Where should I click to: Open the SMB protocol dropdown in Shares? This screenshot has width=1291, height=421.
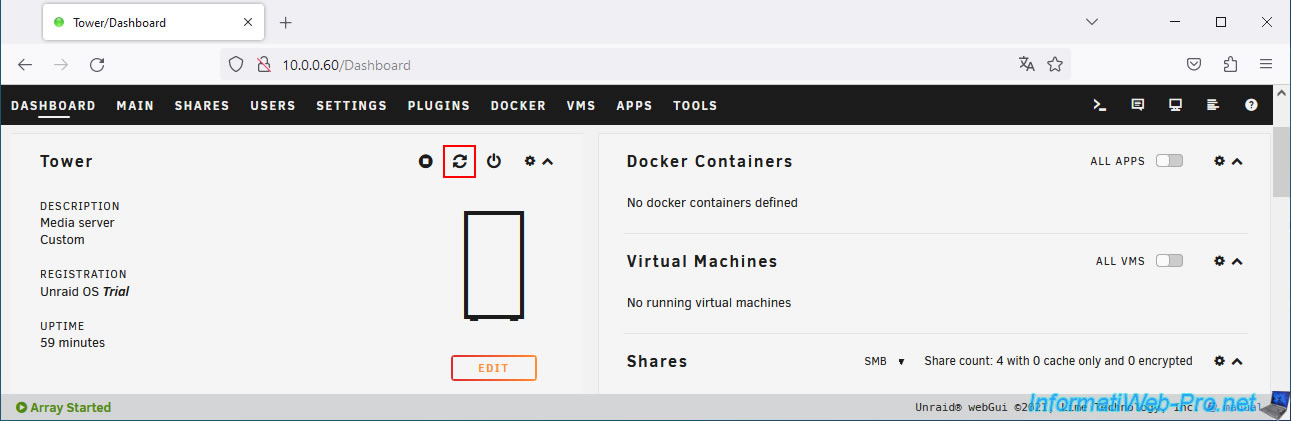[x=884, y=361]
